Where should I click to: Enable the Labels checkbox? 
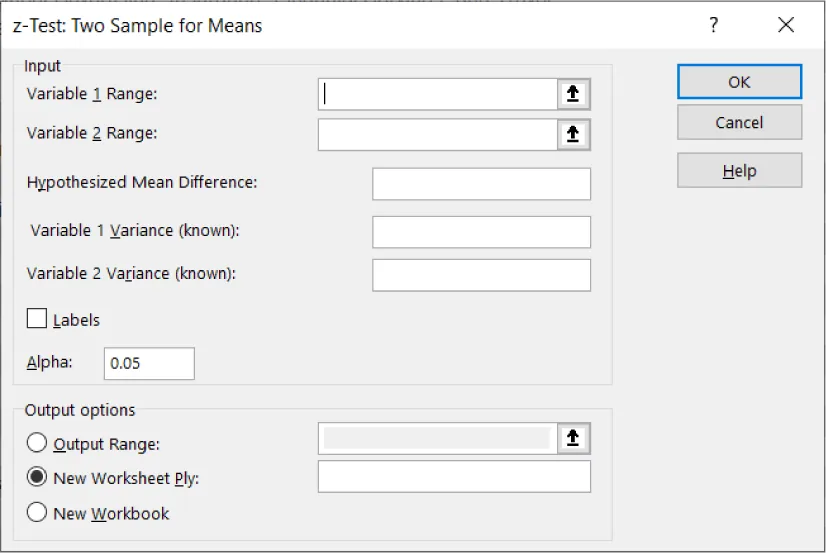38,320
